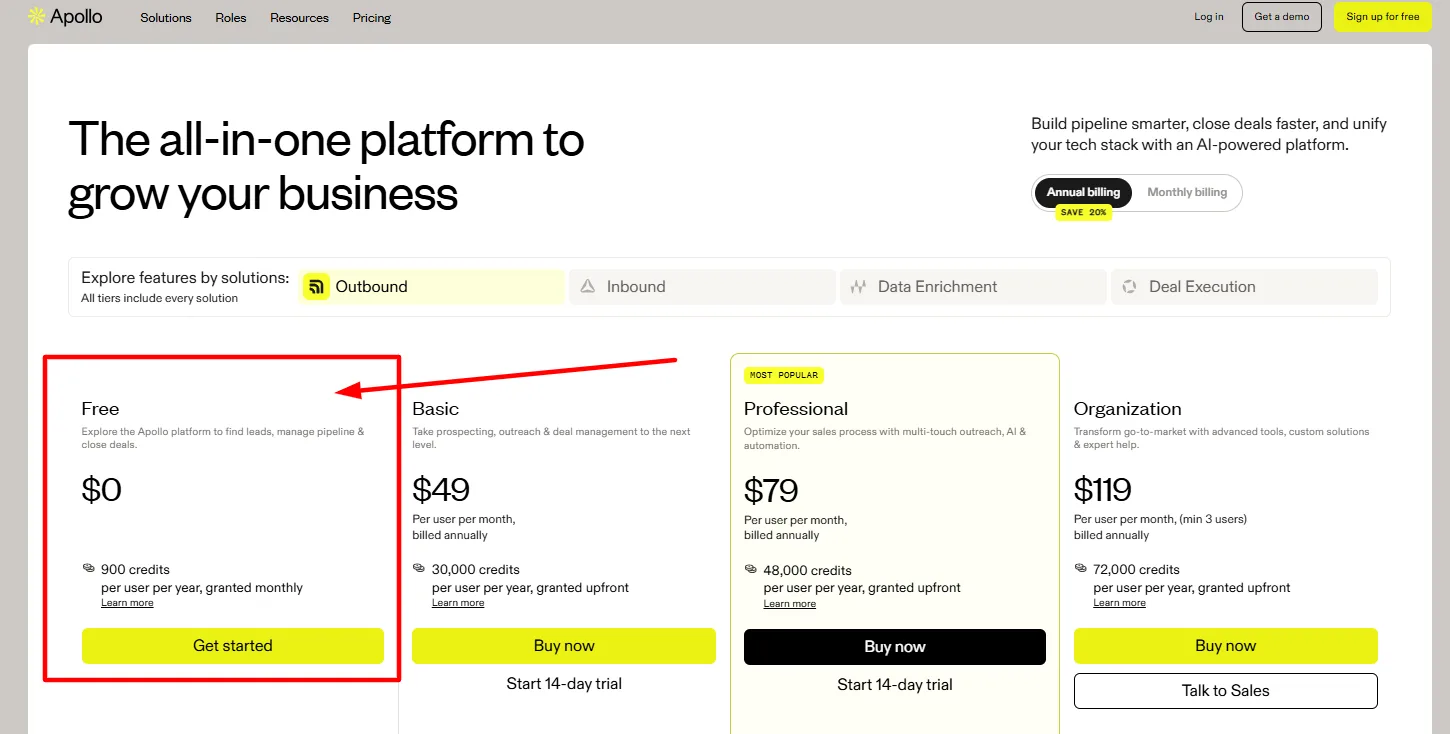Start the 14-day trial for Professional
The image size is (1450, 734).
click(x=895, y=685)
